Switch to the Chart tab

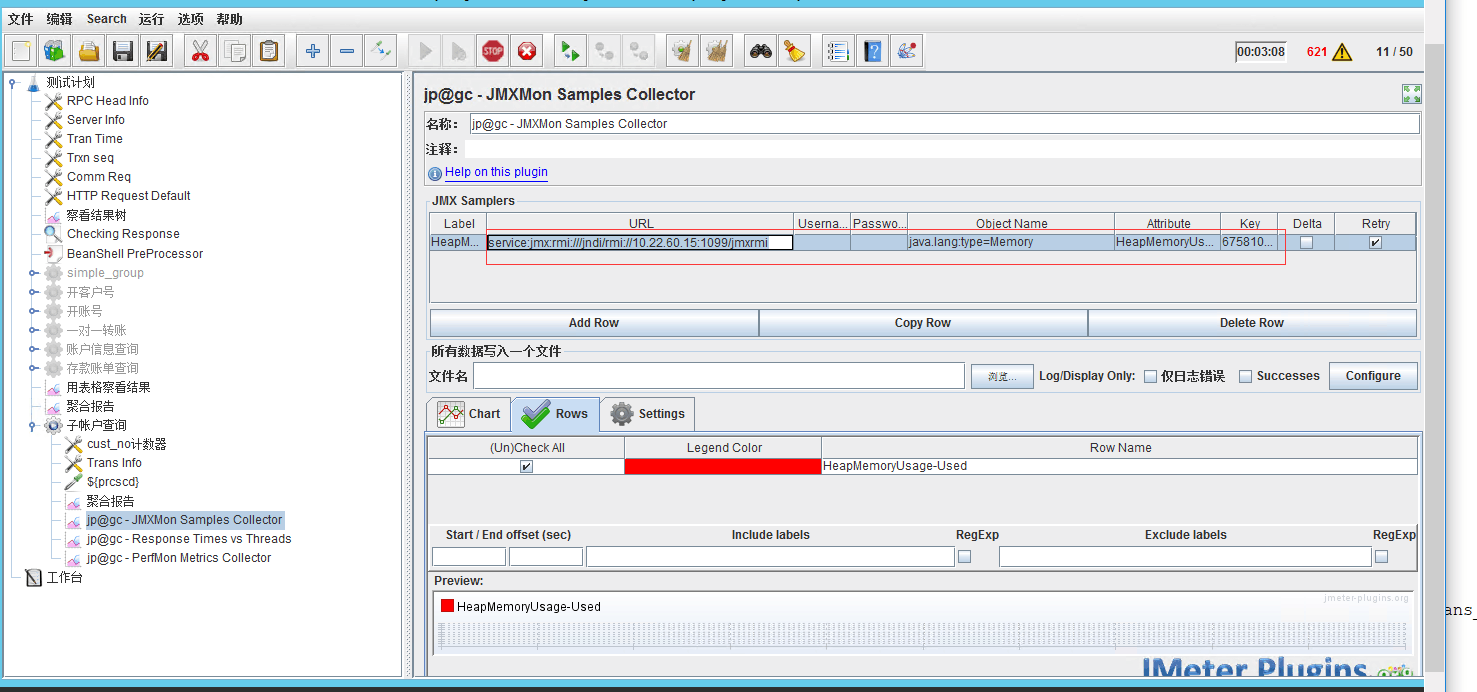point(468,413)
